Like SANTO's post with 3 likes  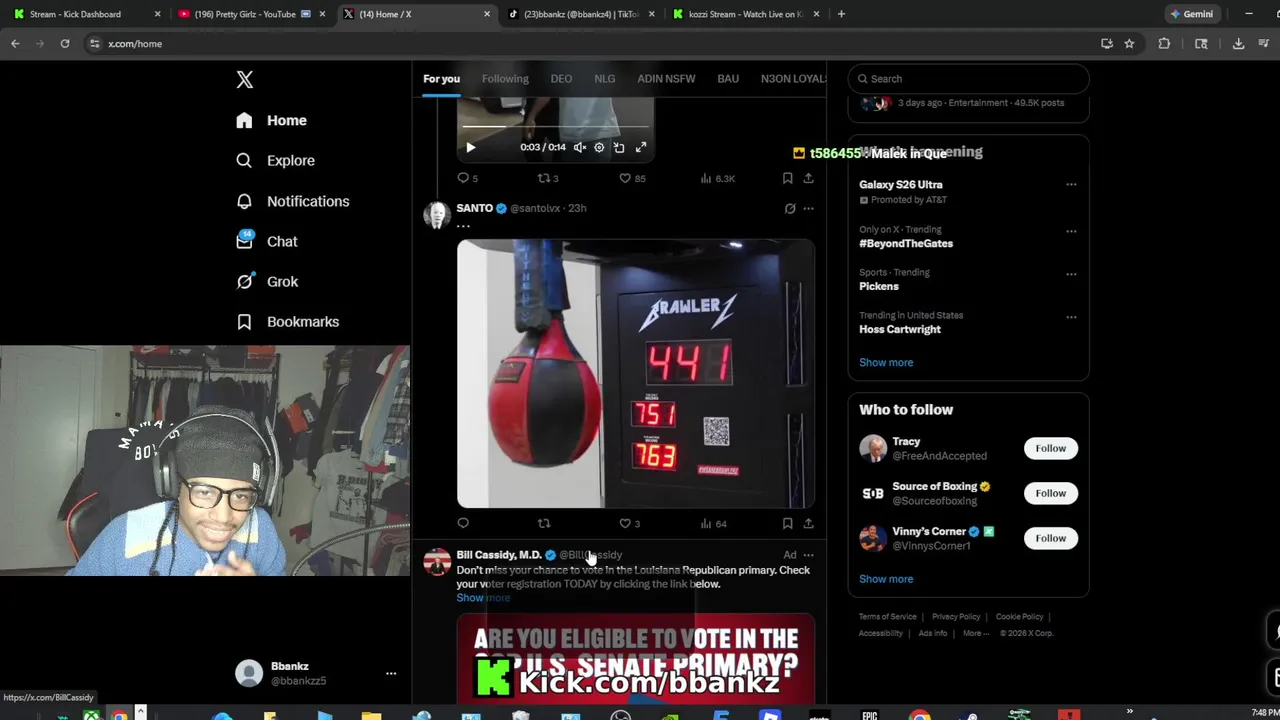point(630,523)
